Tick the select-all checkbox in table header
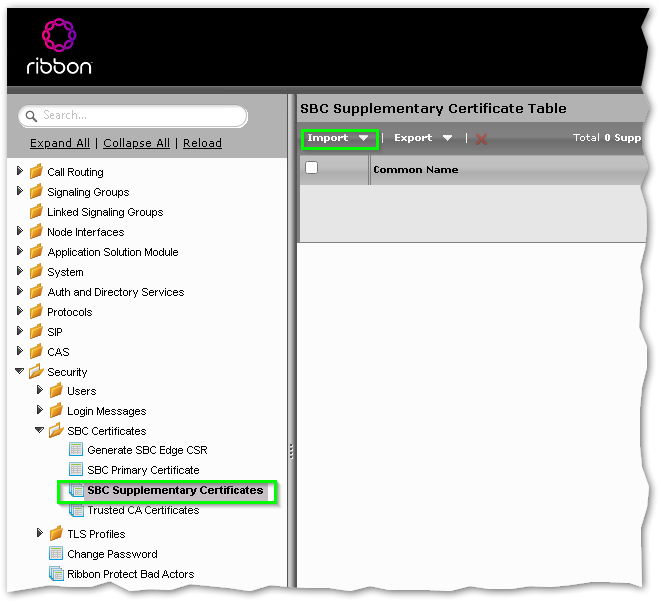This screenshot has height=603, width=661. pos(312,168)
